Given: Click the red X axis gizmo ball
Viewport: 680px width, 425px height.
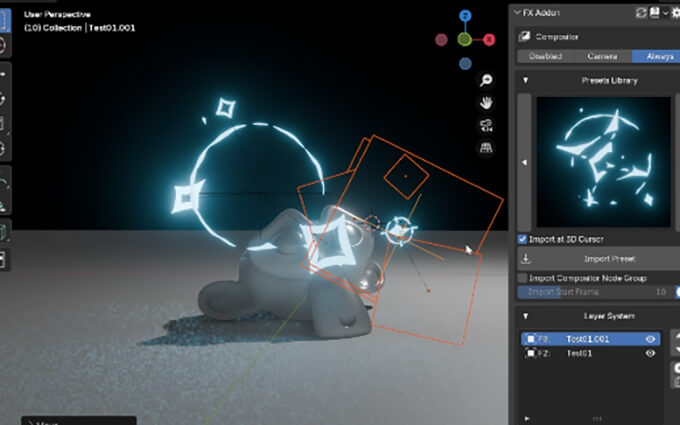Looking at the screenshot, I should [x=489, y=40].
